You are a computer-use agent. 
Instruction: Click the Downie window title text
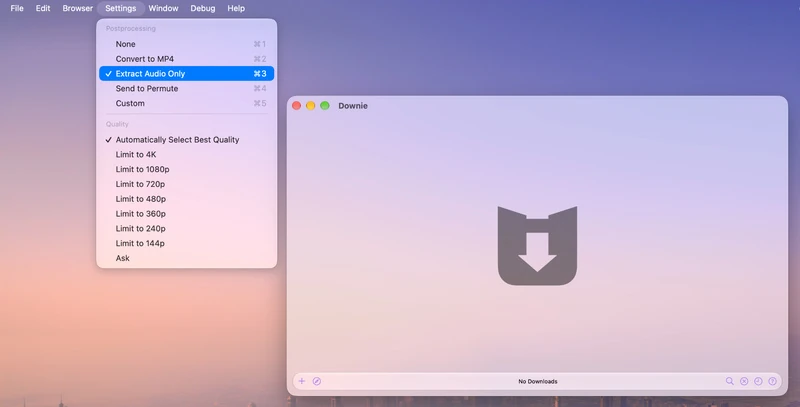click(353, 106)
